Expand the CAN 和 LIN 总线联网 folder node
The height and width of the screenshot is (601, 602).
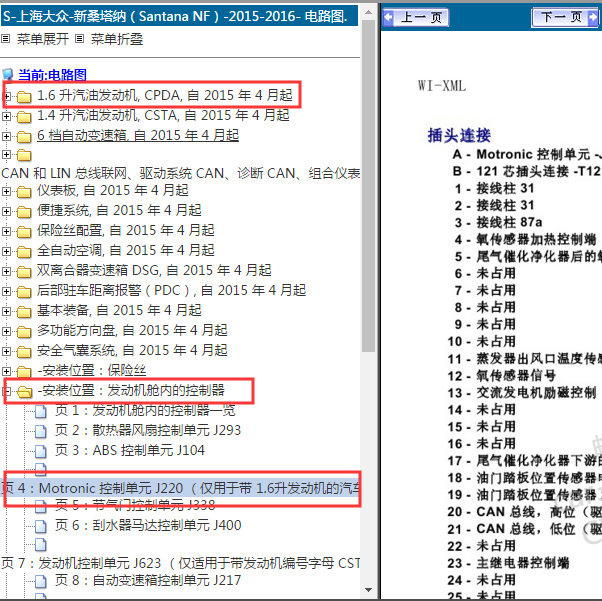coord(6,154)
